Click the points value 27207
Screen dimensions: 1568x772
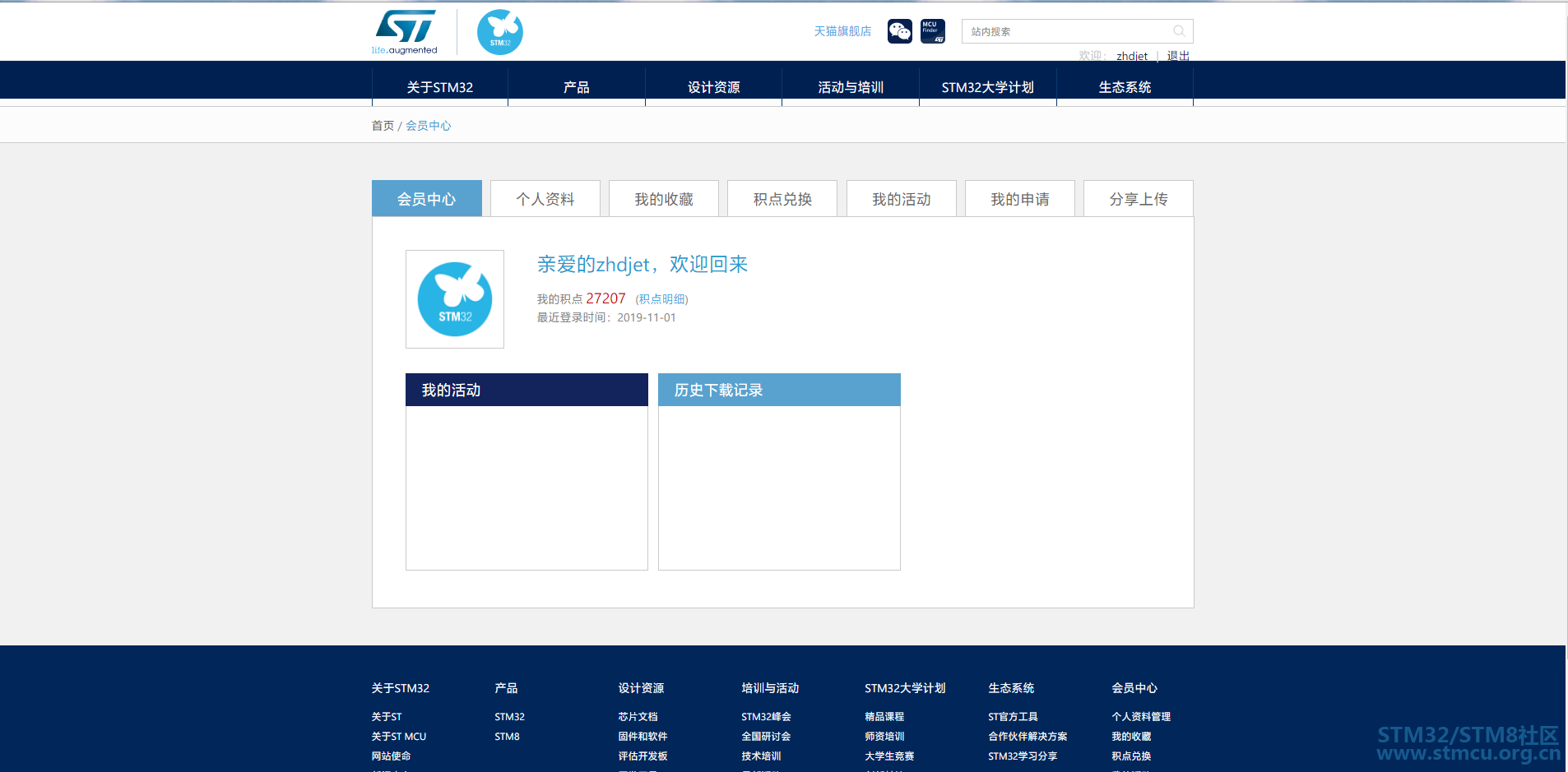pos(605,298)
